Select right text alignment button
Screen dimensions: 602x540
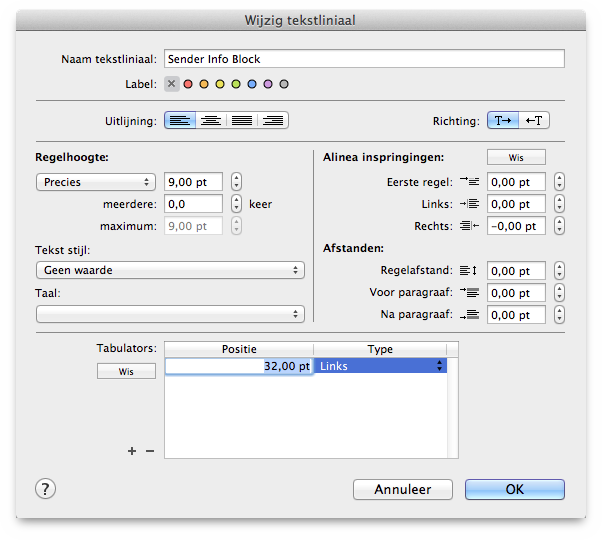[x=273, y=121]
